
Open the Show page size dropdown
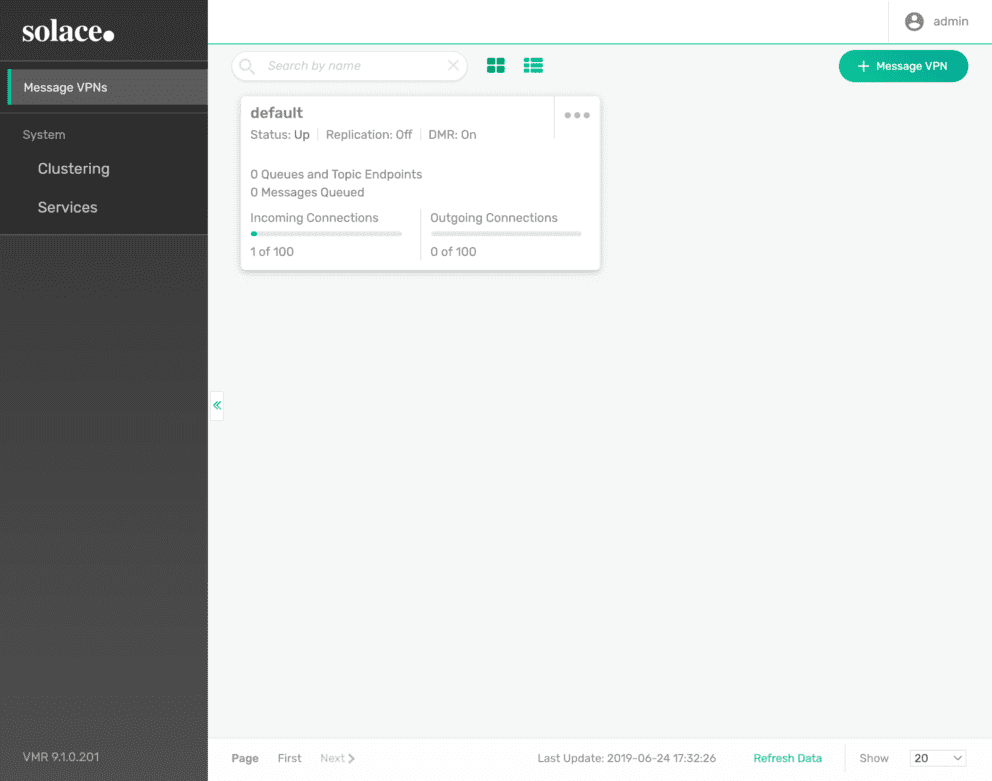(x=937, y=758)
